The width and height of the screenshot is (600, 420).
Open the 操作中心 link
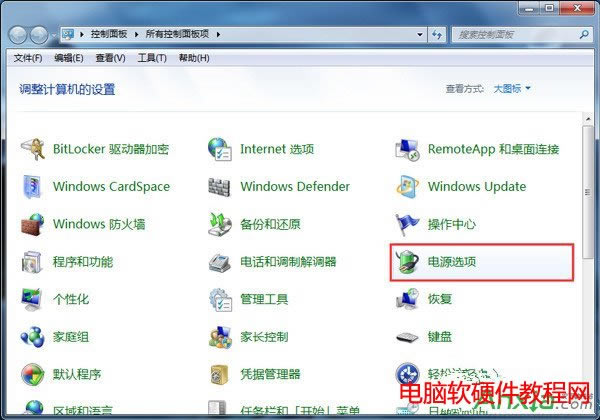(452, 224)
